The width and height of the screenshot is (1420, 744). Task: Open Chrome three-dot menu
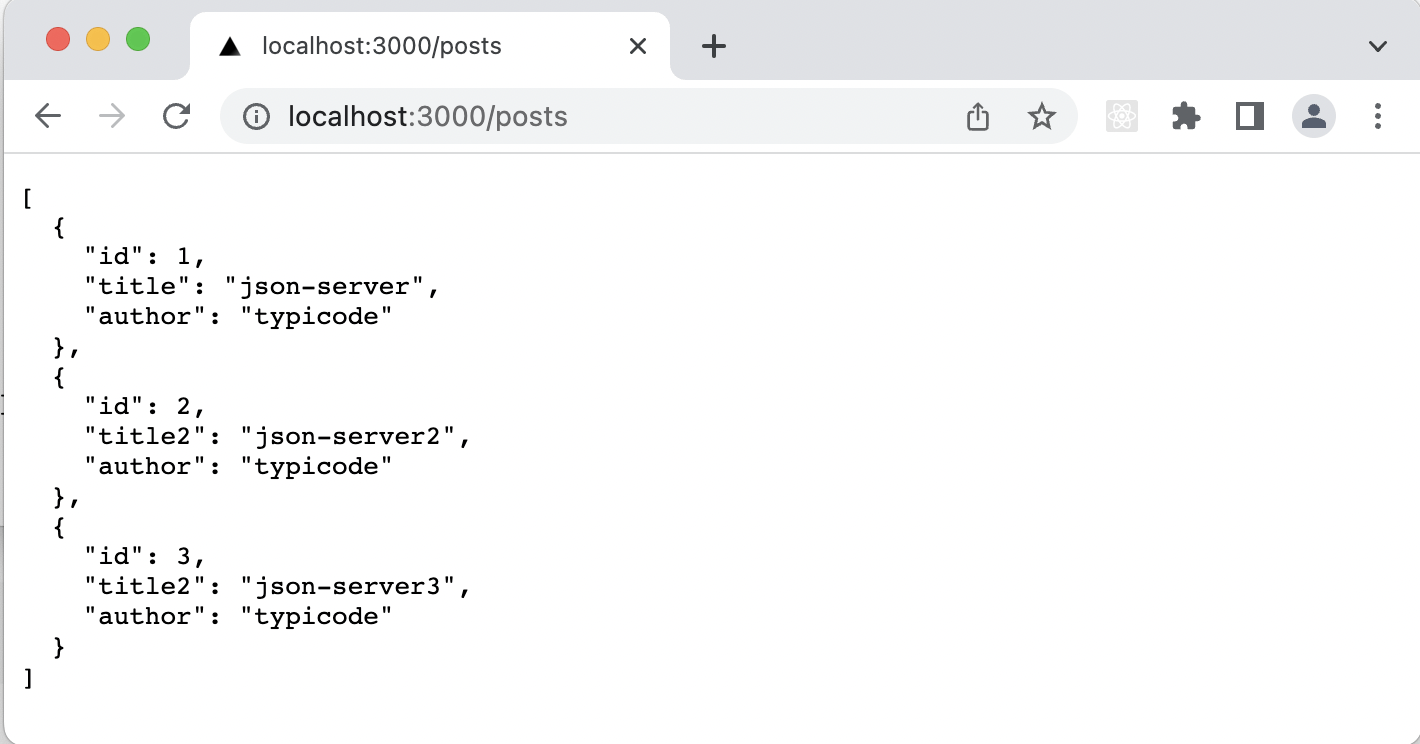[1378, 117]
